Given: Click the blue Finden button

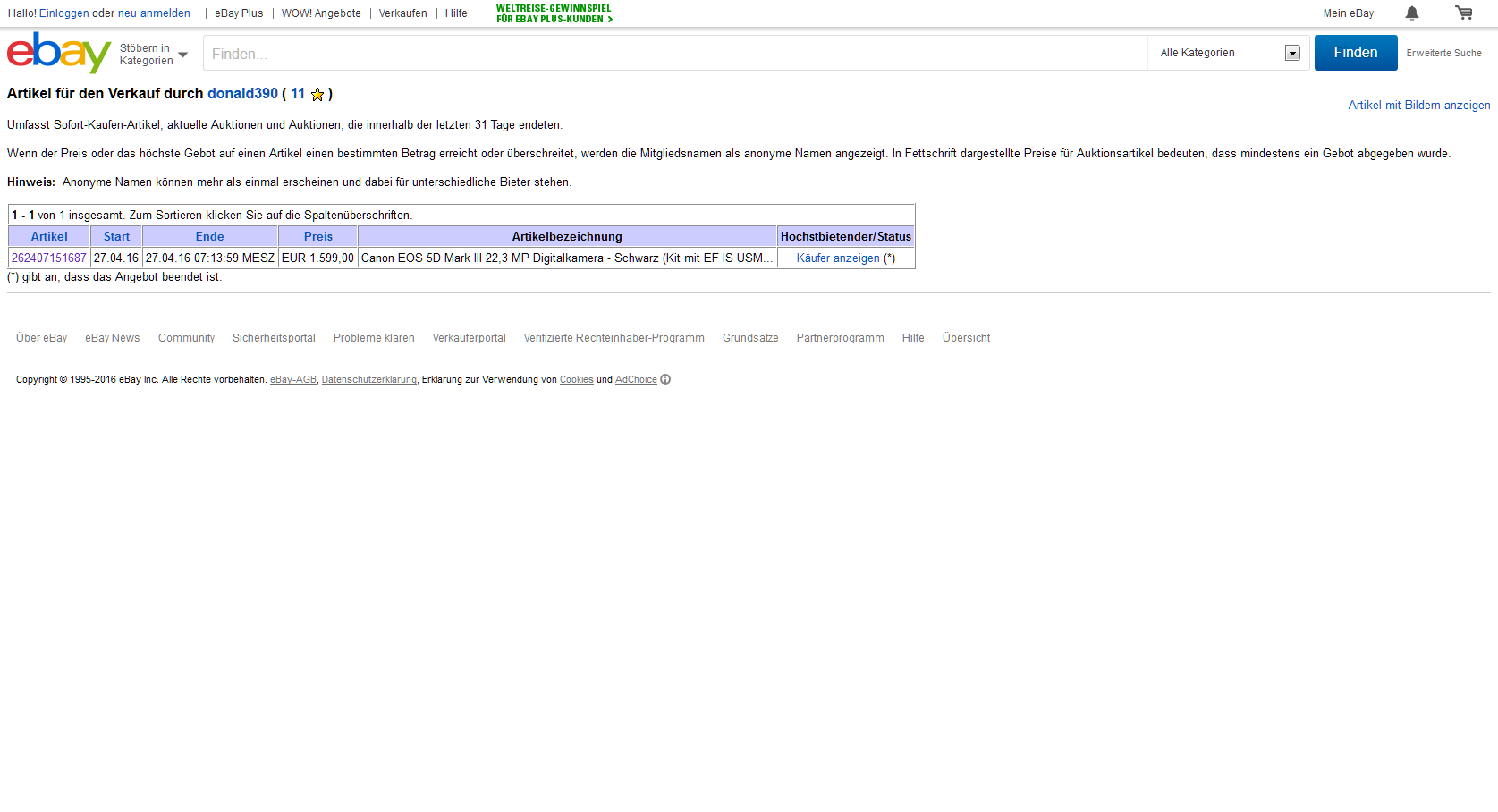Looking at the screenshot, I should [1356, 53].
